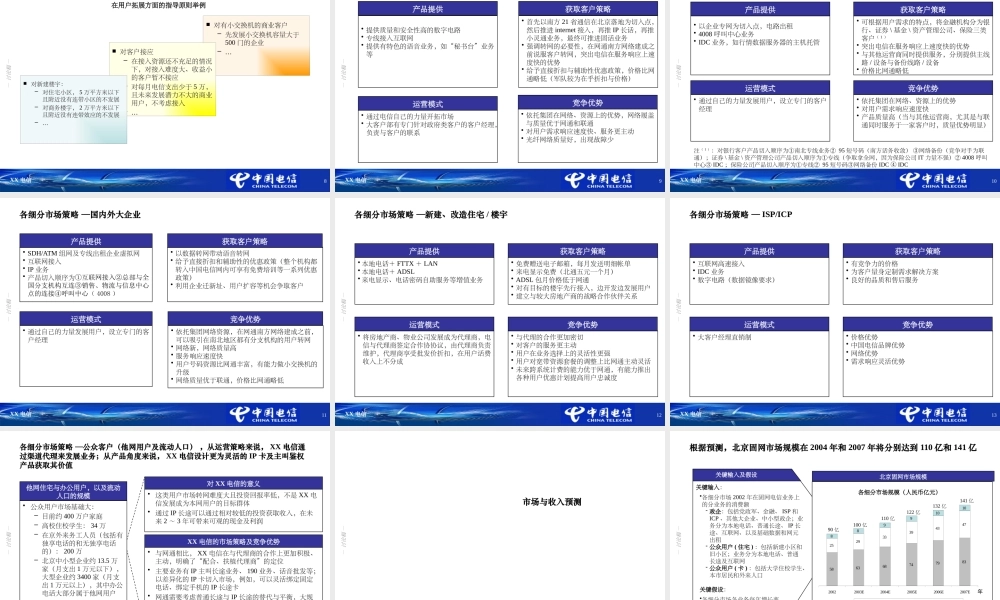This screenshot has height=600, width=1000.
Task: Open the ISP/ICP market strategy slide
Action: click(x=835, y=311)
